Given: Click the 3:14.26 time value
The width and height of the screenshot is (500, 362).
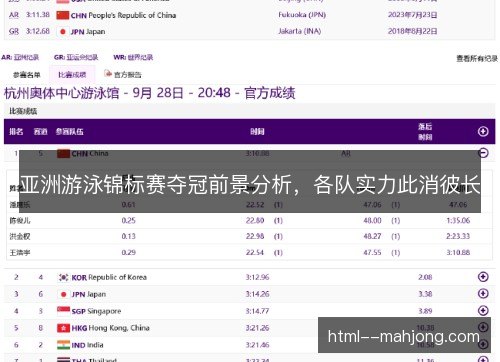Looking at the screenshot, I should (257, 294).
